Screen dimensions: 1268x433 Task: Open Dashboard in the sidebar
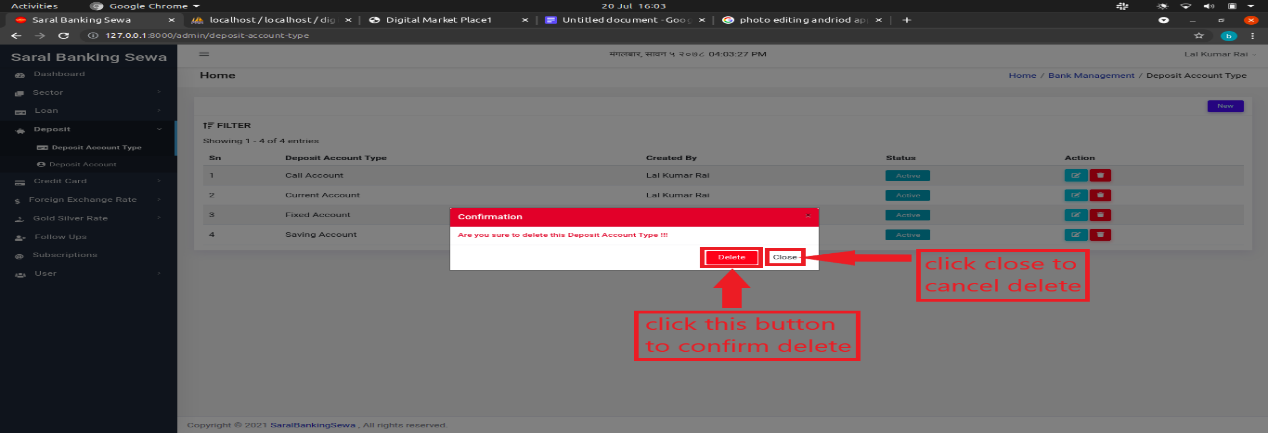(x=59, y=74)
